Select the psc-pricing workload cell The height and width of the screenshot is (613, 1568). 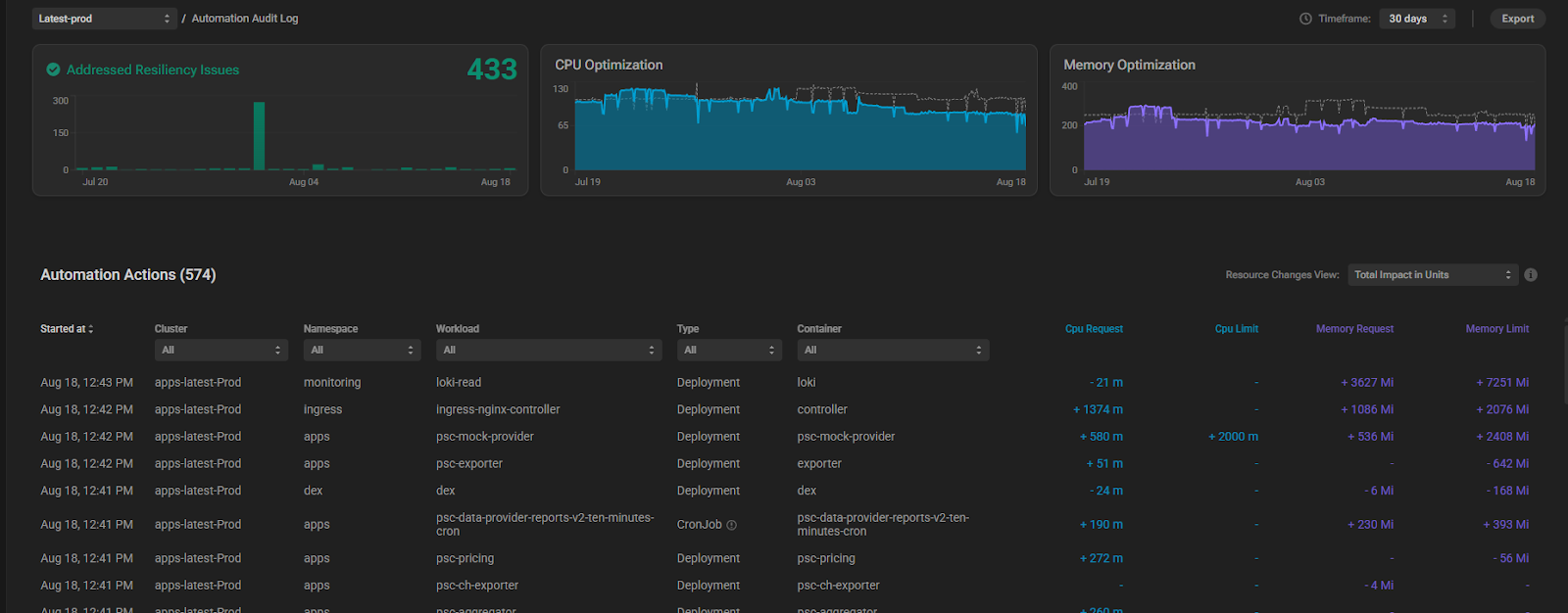click(x=465, y=558)
